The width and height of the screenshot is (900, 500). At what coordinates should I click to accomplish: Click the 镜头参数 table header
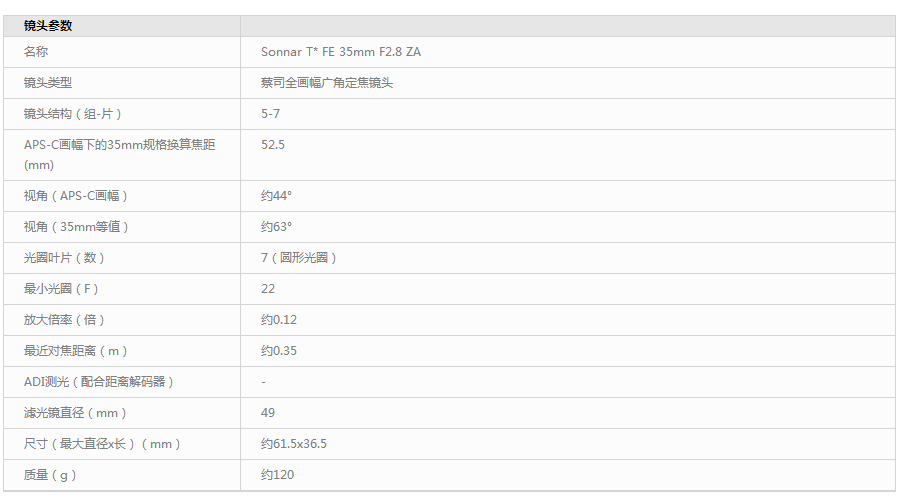coord(48,26)
